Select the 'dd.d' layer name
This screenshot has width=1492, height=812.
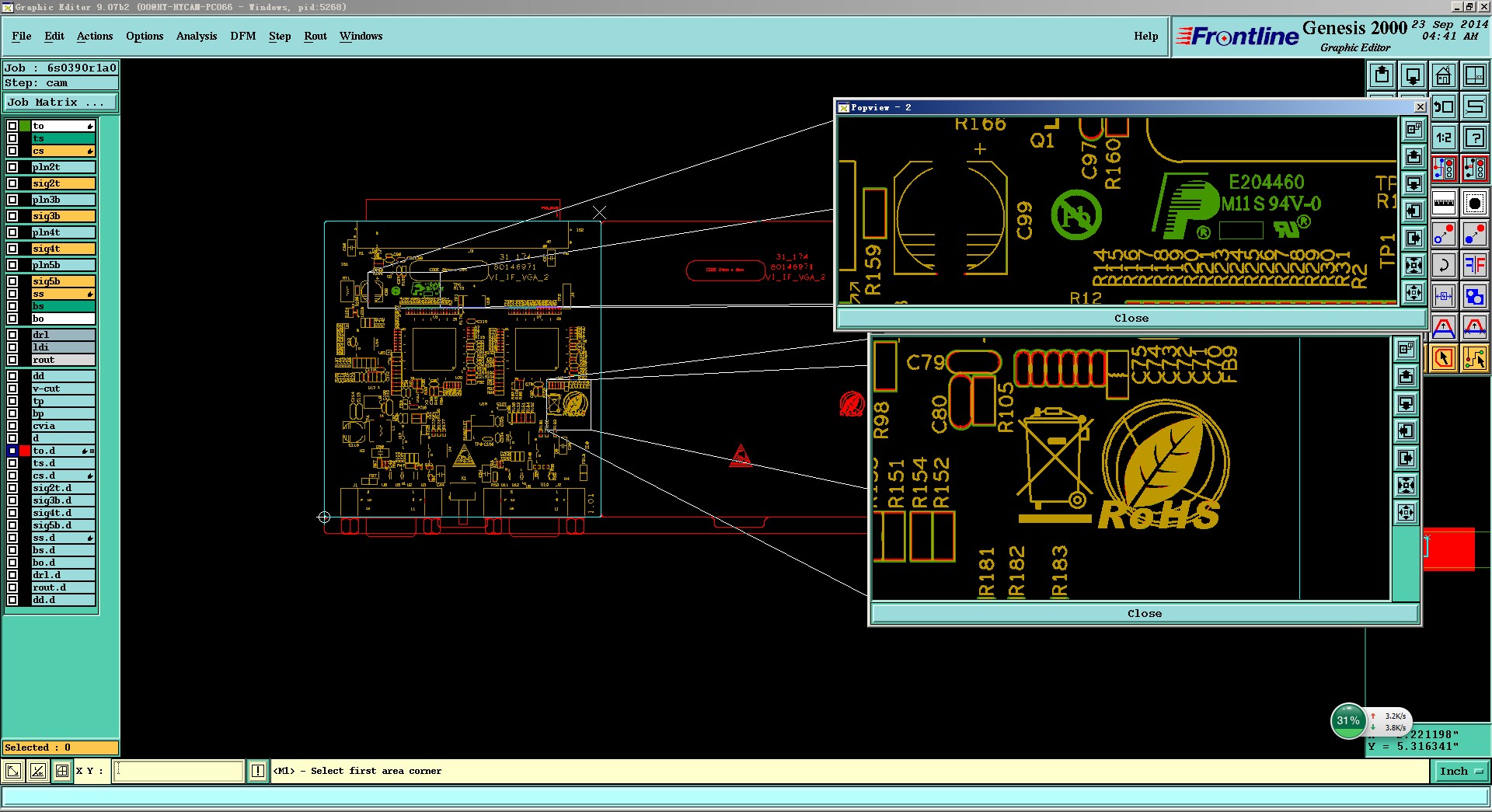point(63,600)
